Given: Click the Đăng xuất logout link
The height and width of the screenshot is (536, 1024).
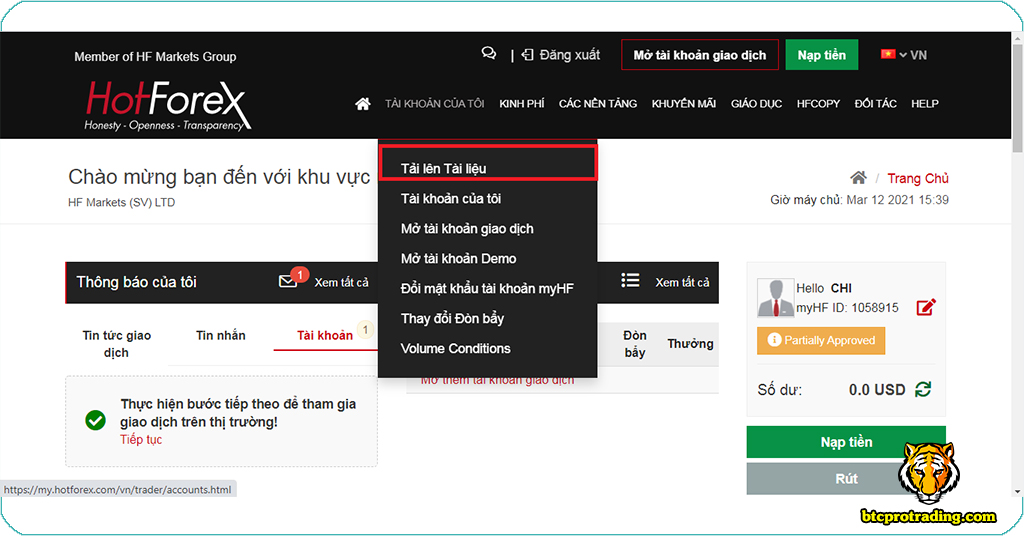Looking at the screenshot, I should (561, 55).
